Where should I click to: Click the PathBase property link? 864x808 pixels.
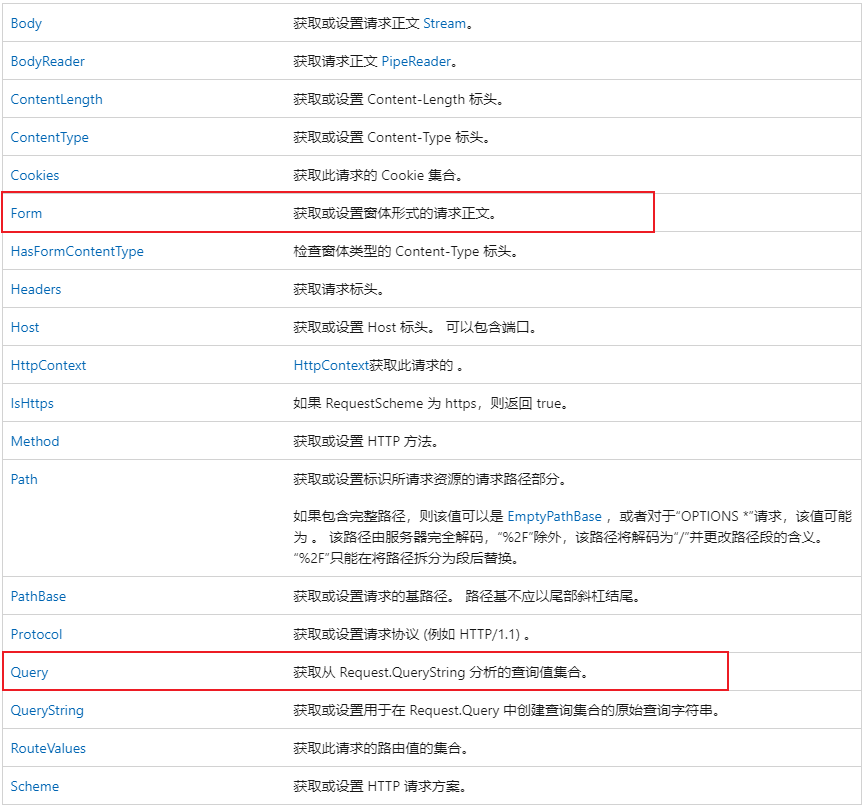tap(38, 596)
